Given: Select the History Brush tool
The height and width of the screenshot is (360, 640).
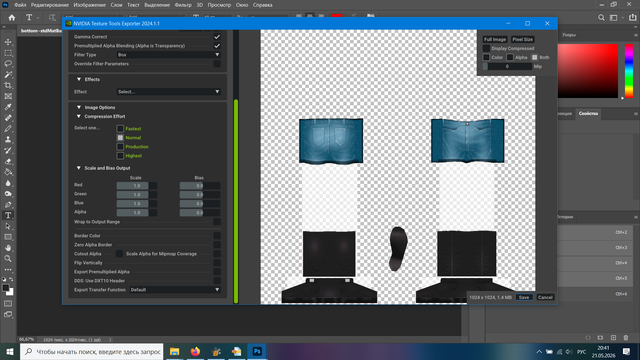Looking at the screenshot, I should point(8,150).
